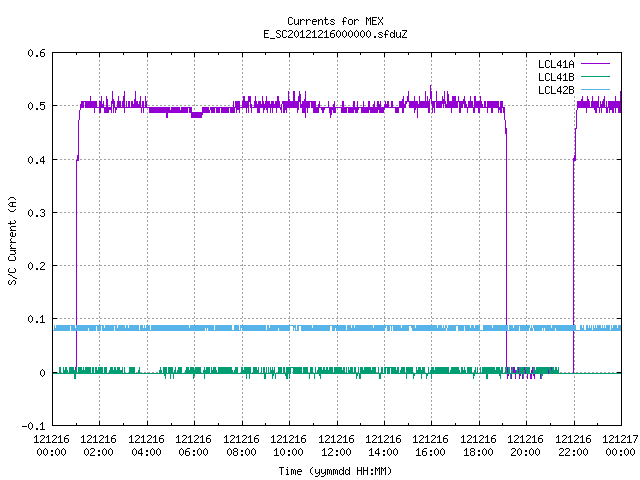Click the y-axis label 'S/C Current (A)'
Screen dimensions: 640x480
click(12, 240)
